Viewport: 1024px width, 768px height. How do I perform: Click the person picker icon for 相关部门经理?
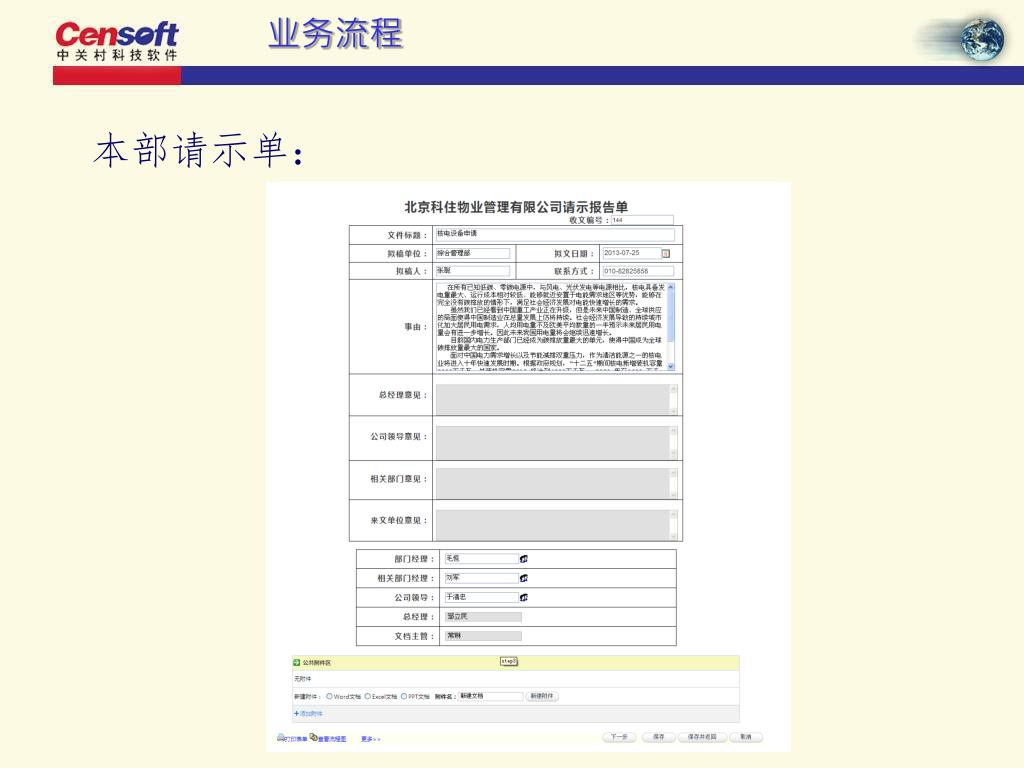click(x=524, y=578)
